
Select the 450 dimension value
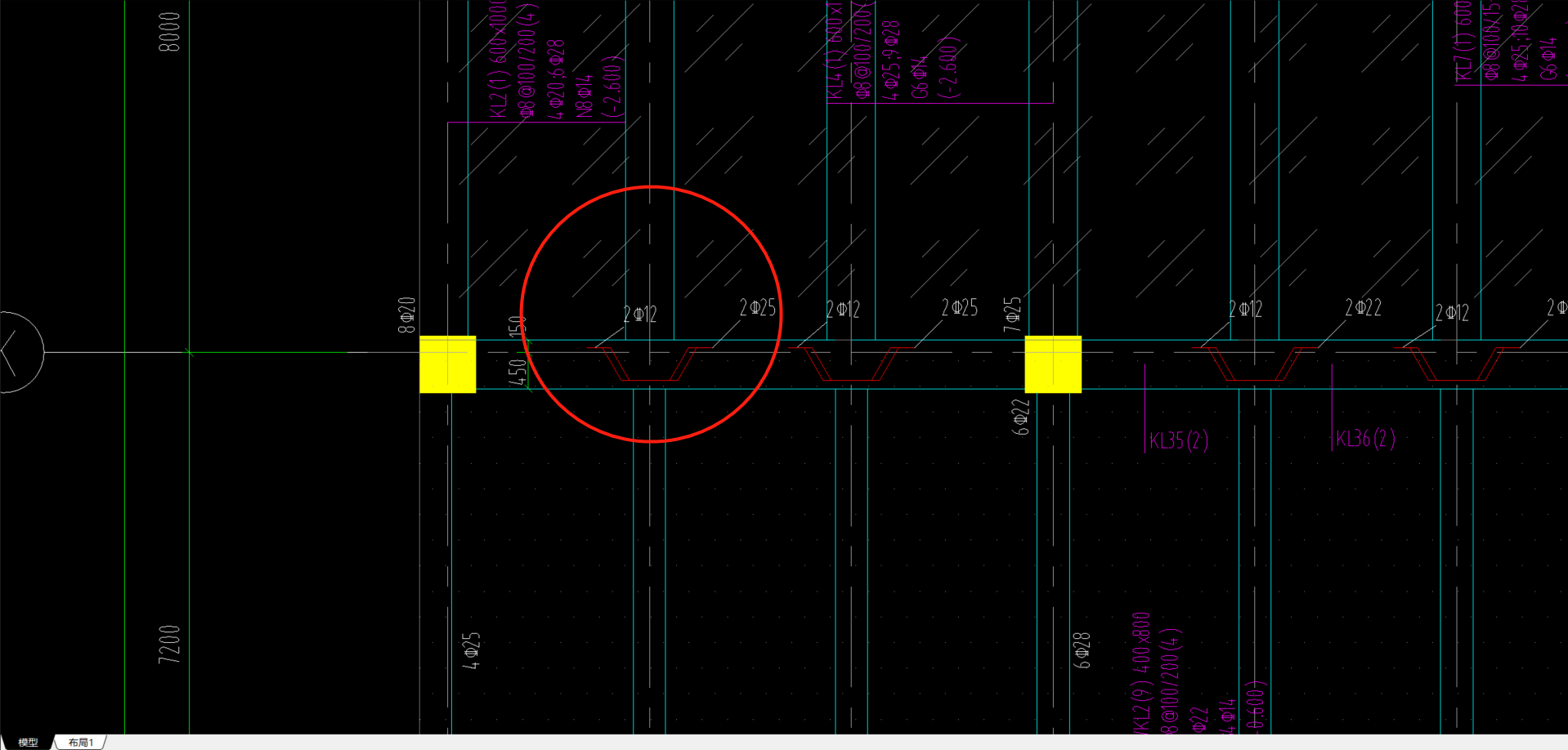tap(517, 372)
